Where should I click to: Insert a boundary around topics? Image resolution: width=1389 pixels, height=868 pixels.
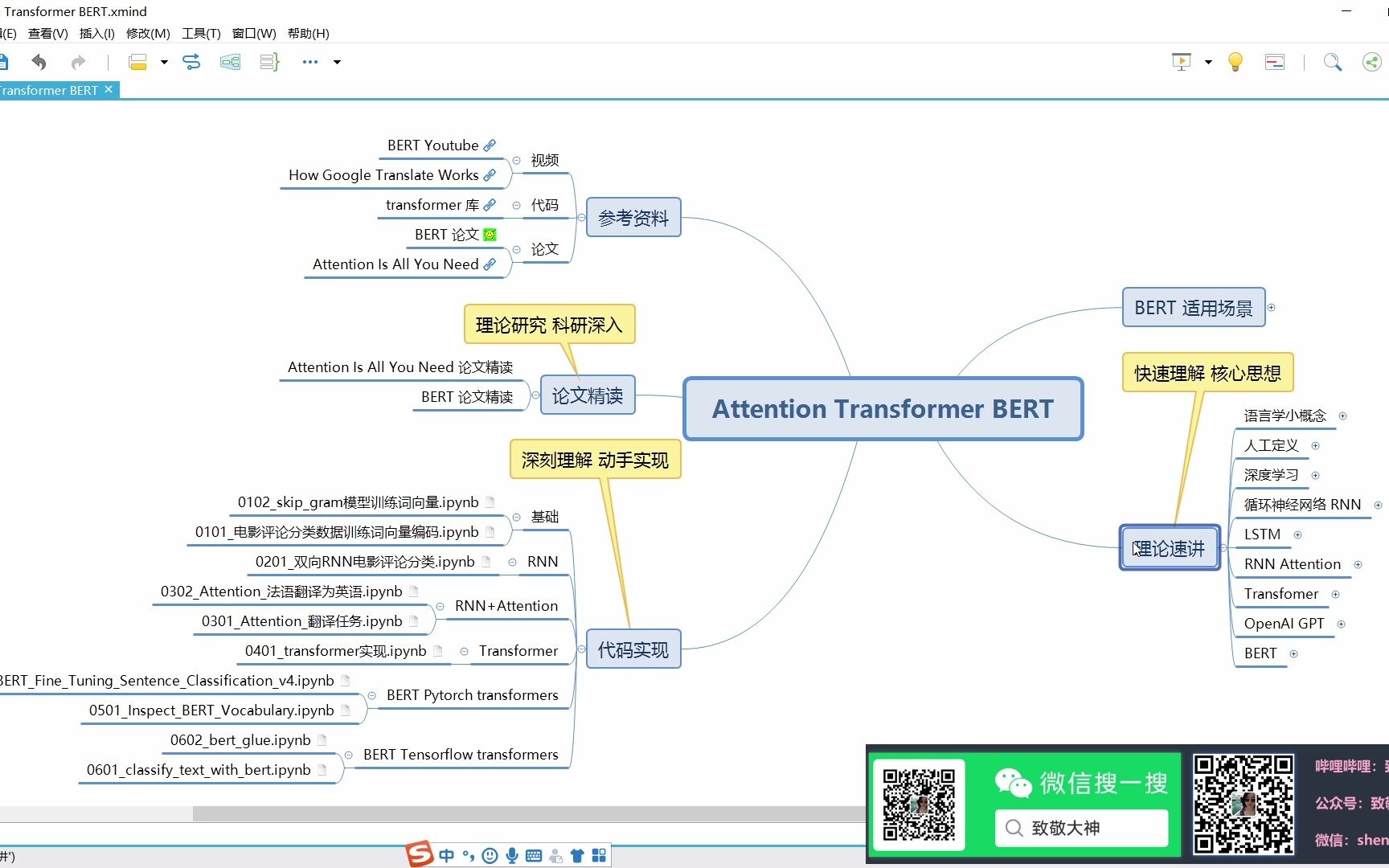(x=231, y=62)
